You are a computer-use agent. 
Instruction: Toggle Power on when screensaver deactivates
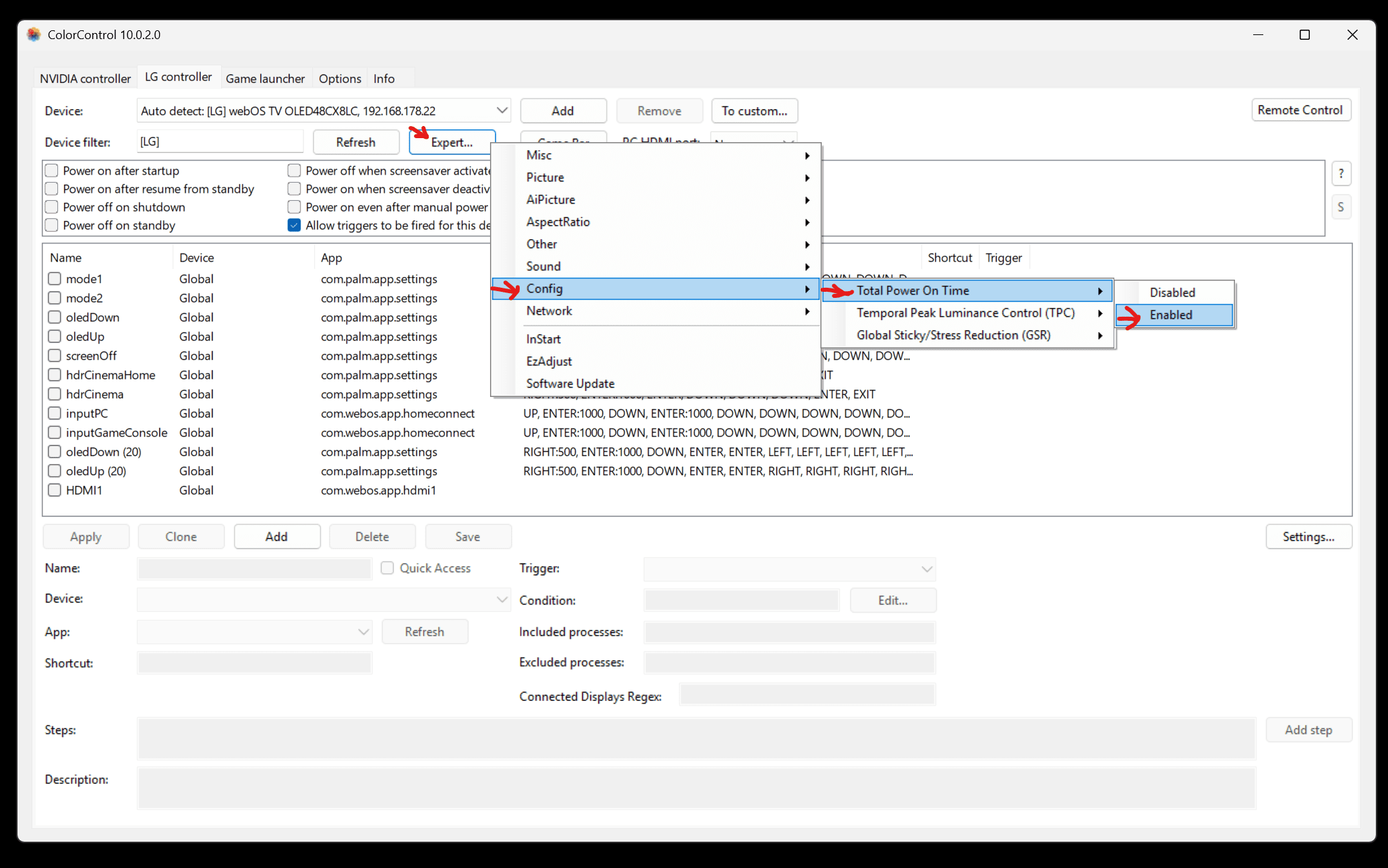294,189
